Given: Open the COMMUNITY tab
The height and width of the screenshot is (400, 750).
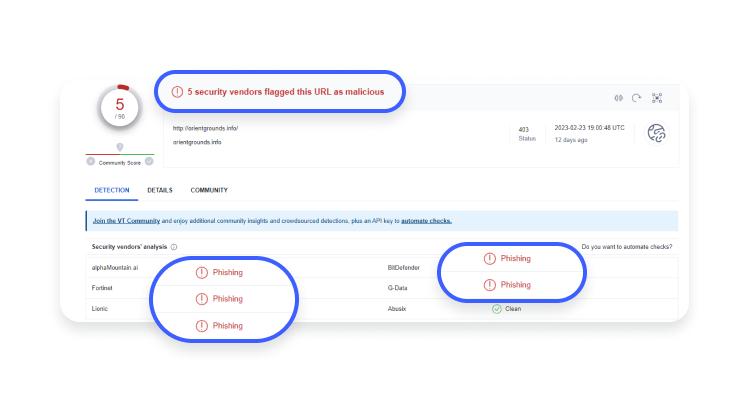Looking at the screenshot, I should point(209,190).
